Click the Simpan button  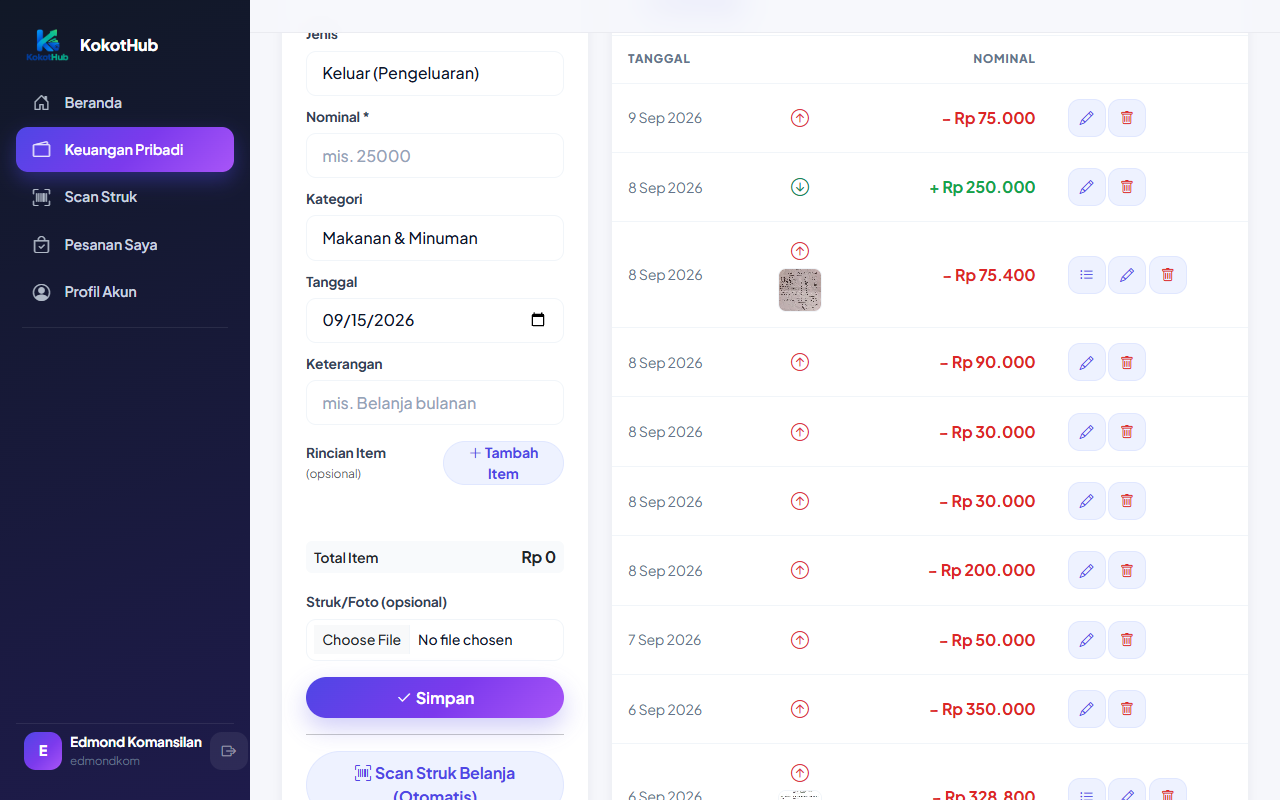click(x=435, y=698)
